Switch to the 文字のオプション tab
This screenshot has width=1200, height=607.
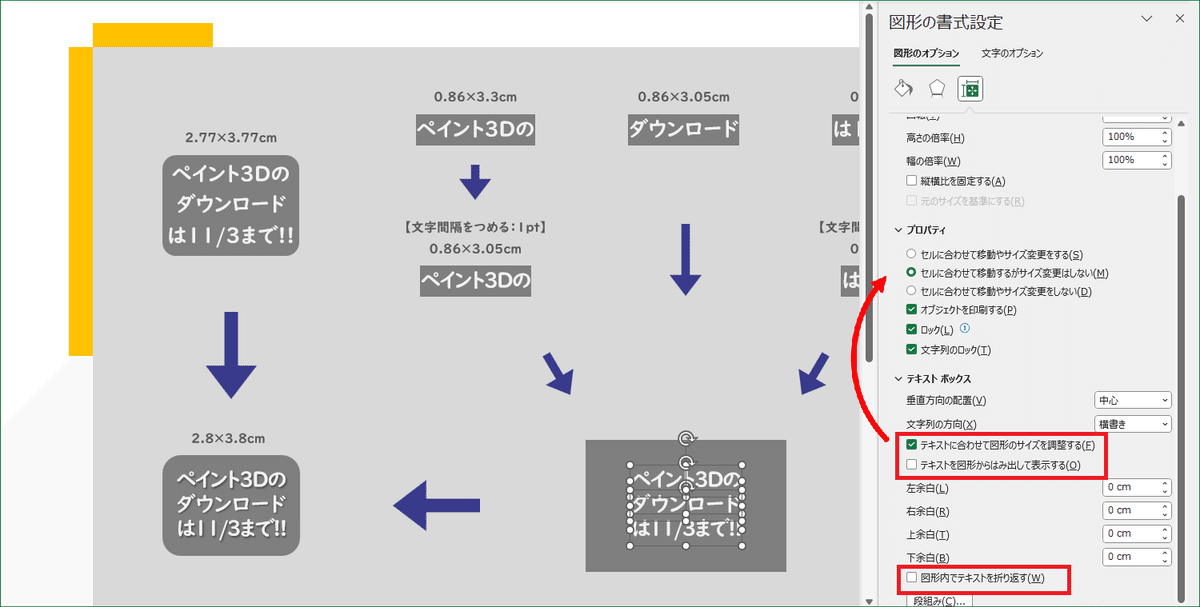click(x=1012, y=53)
